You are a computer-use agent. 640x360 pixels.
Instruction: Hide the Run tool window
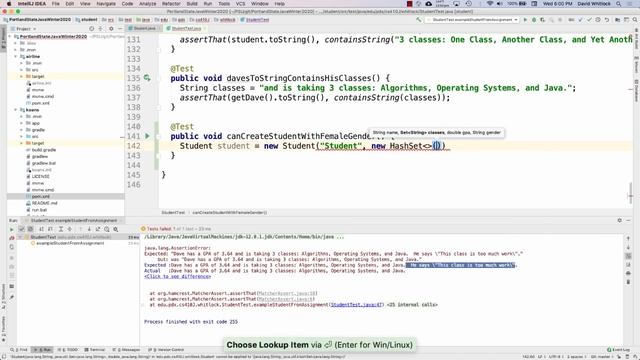point(629,220)
